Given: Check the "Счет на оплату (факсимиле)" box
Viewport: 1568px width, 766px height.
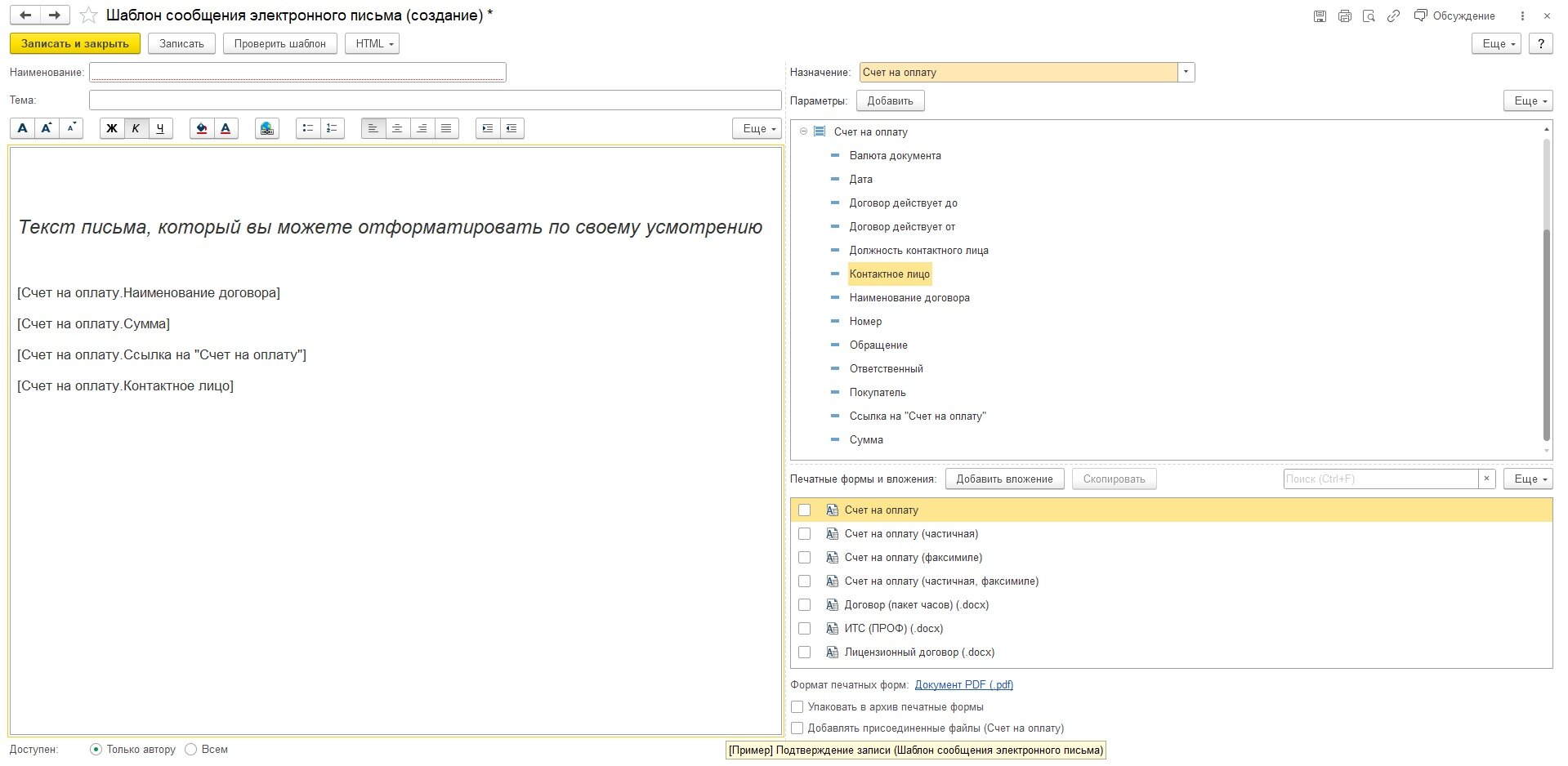Looking at the screenshot, I should pos(805,558).
